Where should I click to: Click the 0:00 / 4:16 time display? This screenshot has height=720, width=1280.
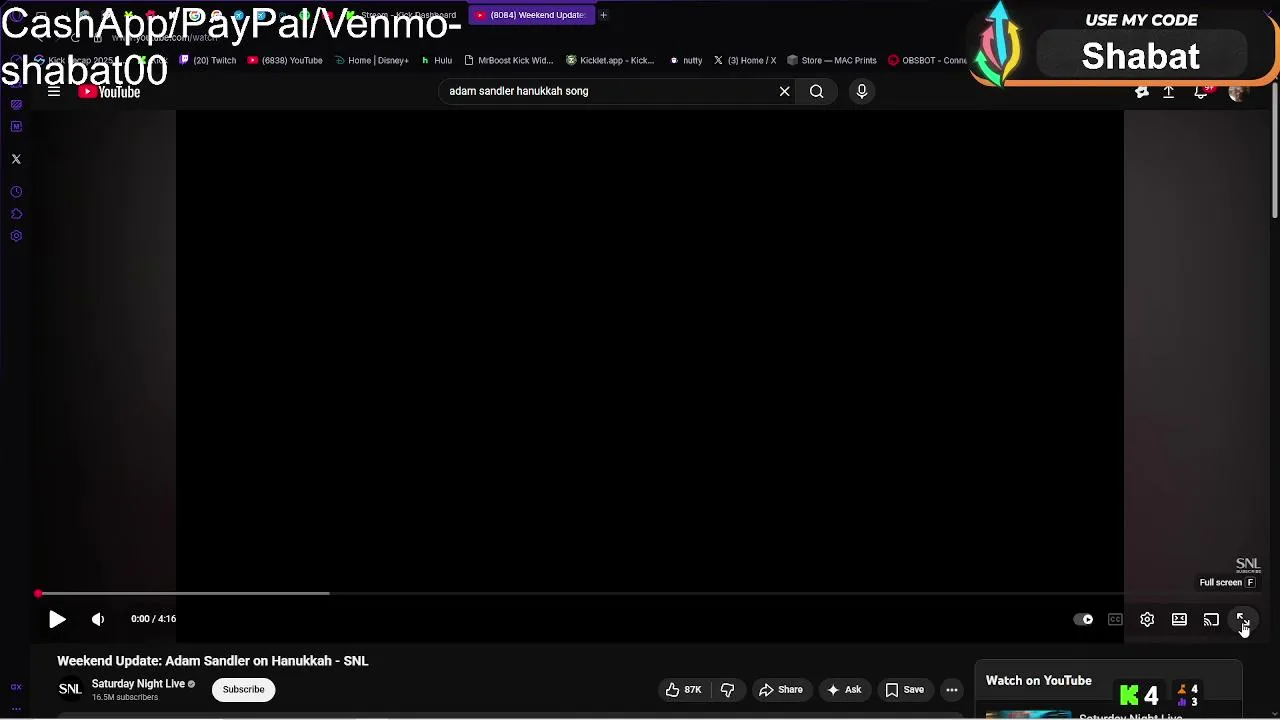click(x=153, y=619)
